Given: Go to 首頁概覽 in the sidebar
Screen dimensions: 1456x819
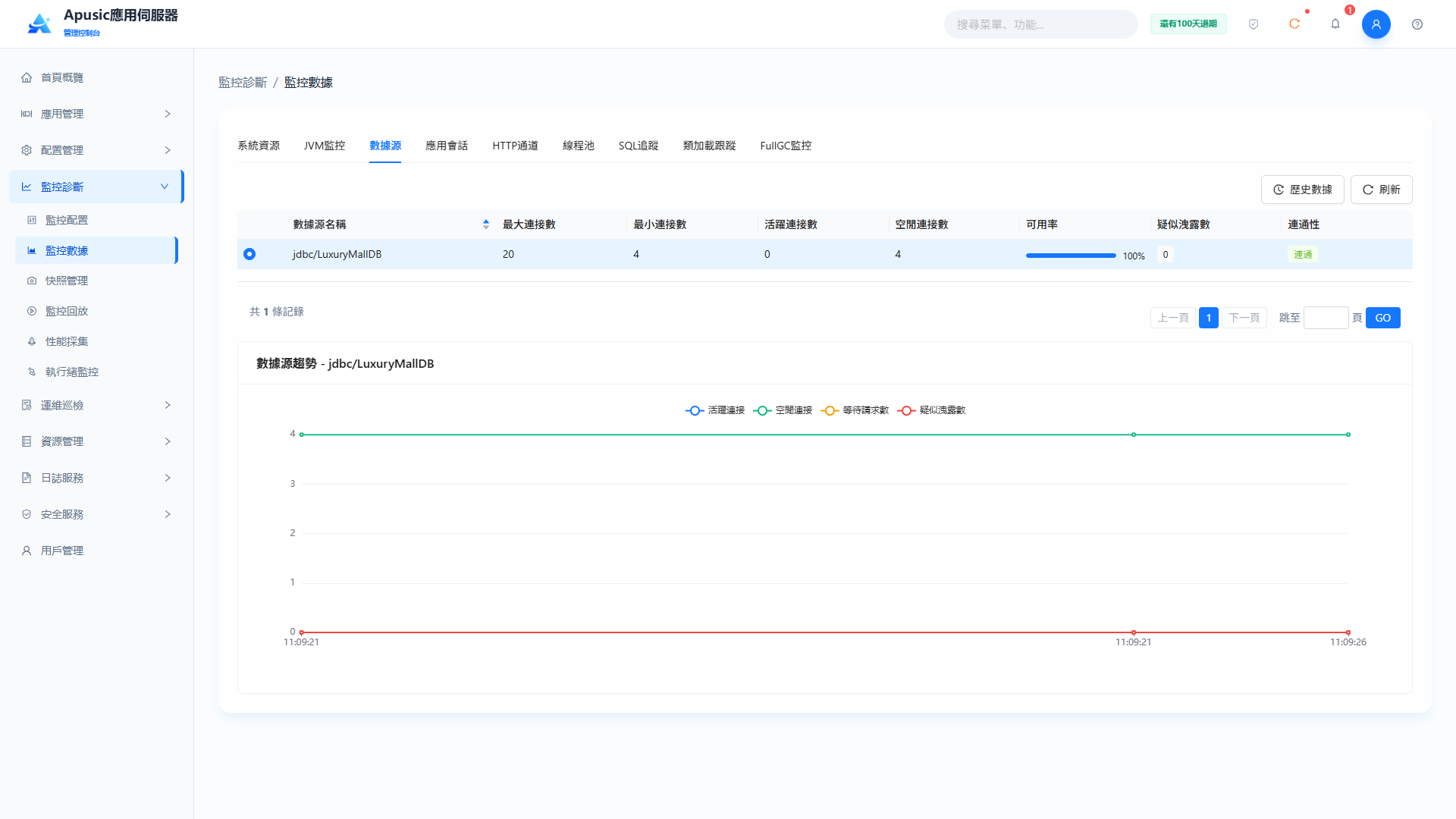Looking at the screenshot, I should click(x=97, y=77).
